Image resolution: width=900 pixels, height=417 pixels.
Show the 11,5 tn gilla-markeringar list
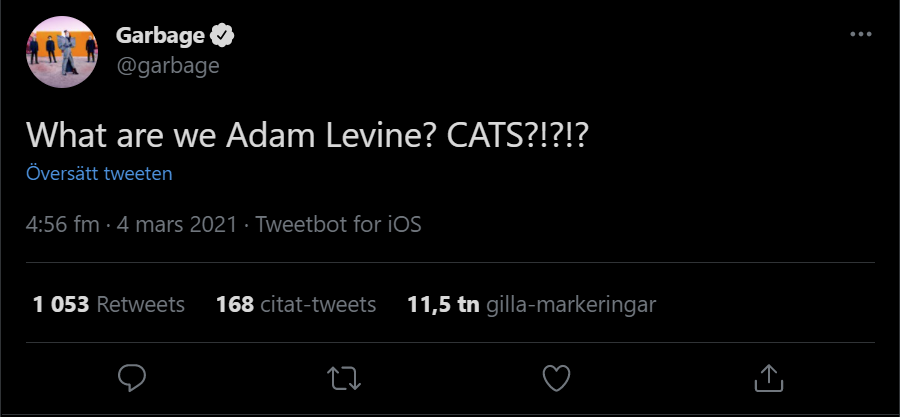tap(531, 304)
